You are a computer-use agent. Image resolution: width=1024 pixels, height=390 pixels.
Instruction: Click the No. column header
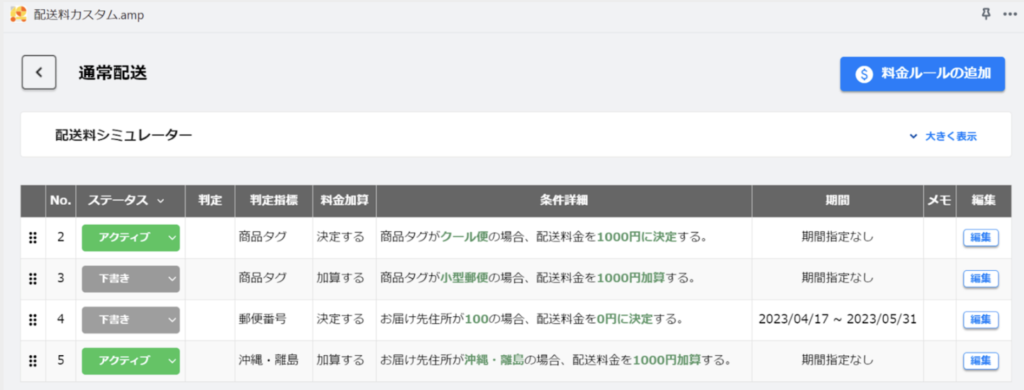pos(60,201)
